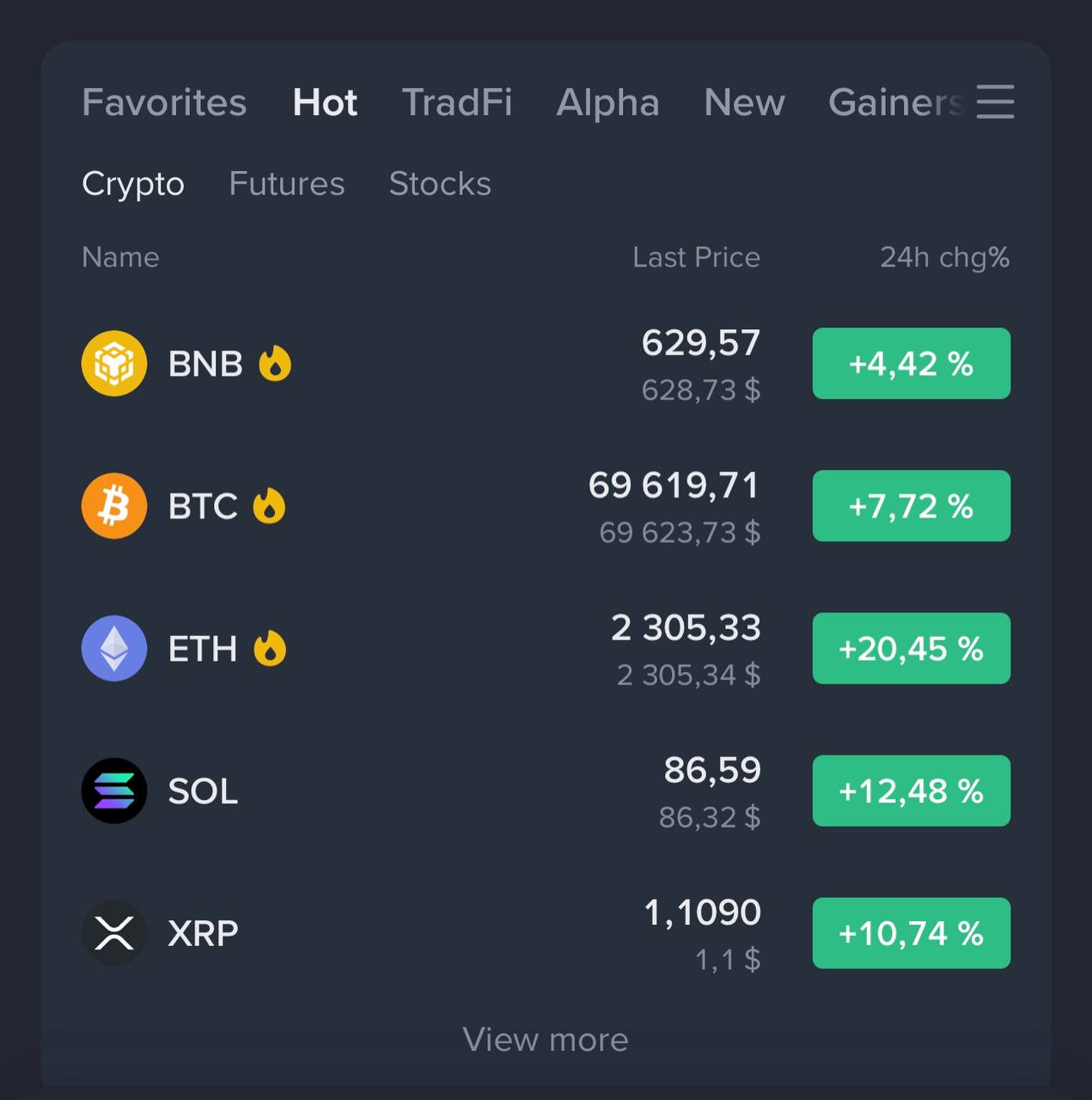Screen dimensions: 1092x1100
Task: Select the Stocks sub-tab
Action: [x=440, y=183]
